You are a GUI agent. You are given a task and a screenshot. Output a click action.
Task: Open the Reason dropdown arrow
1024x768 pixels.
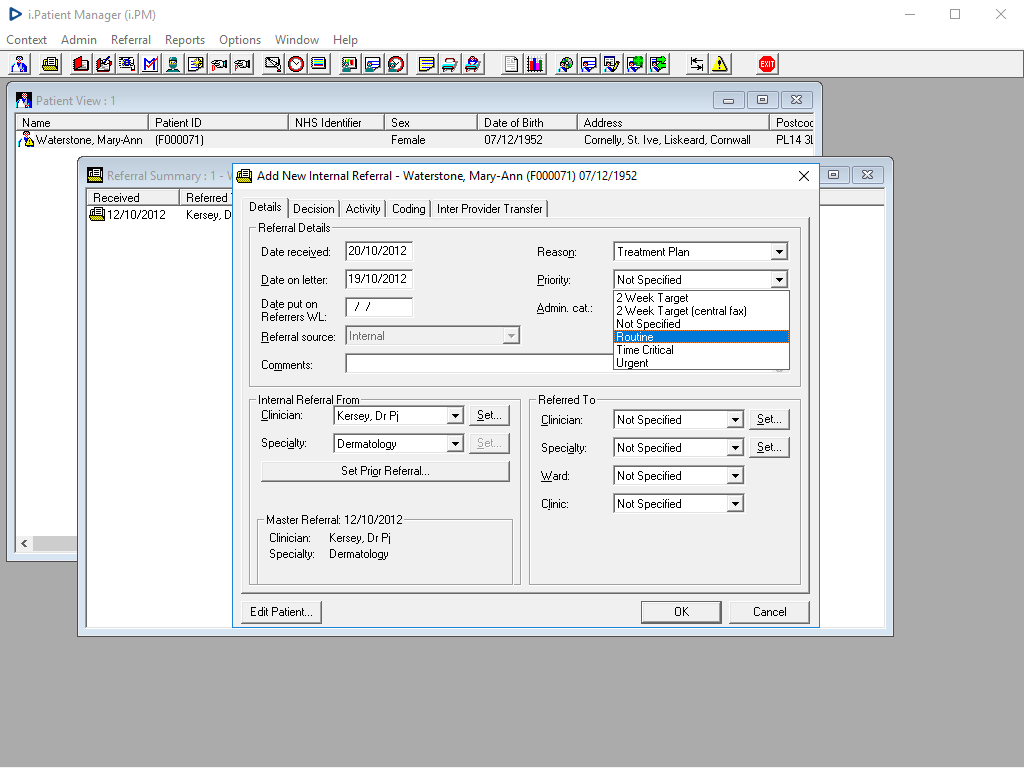[778, 252]
